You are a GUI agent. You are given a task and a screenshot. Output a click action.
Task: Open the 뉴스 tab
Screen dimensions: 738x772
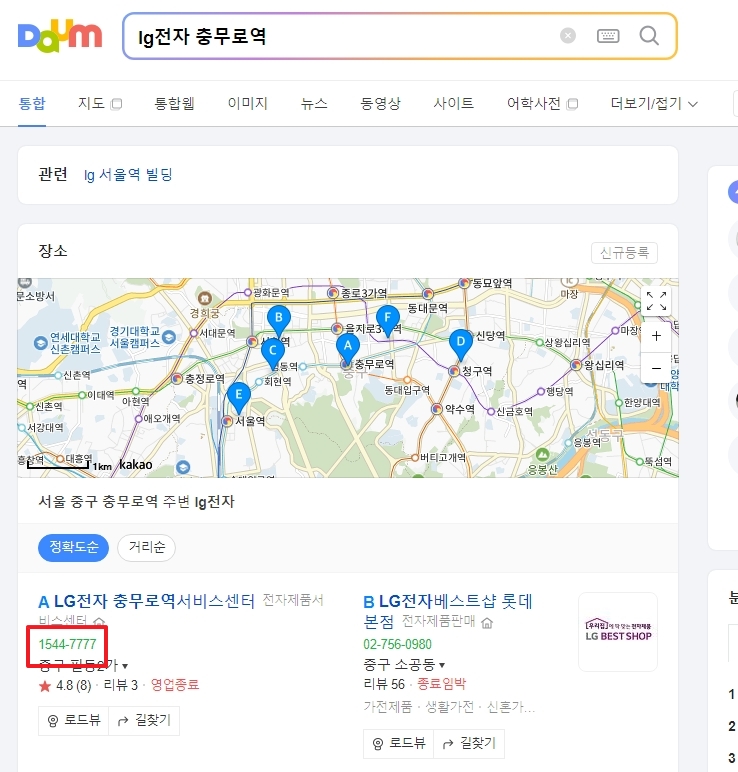coord(314,103)
